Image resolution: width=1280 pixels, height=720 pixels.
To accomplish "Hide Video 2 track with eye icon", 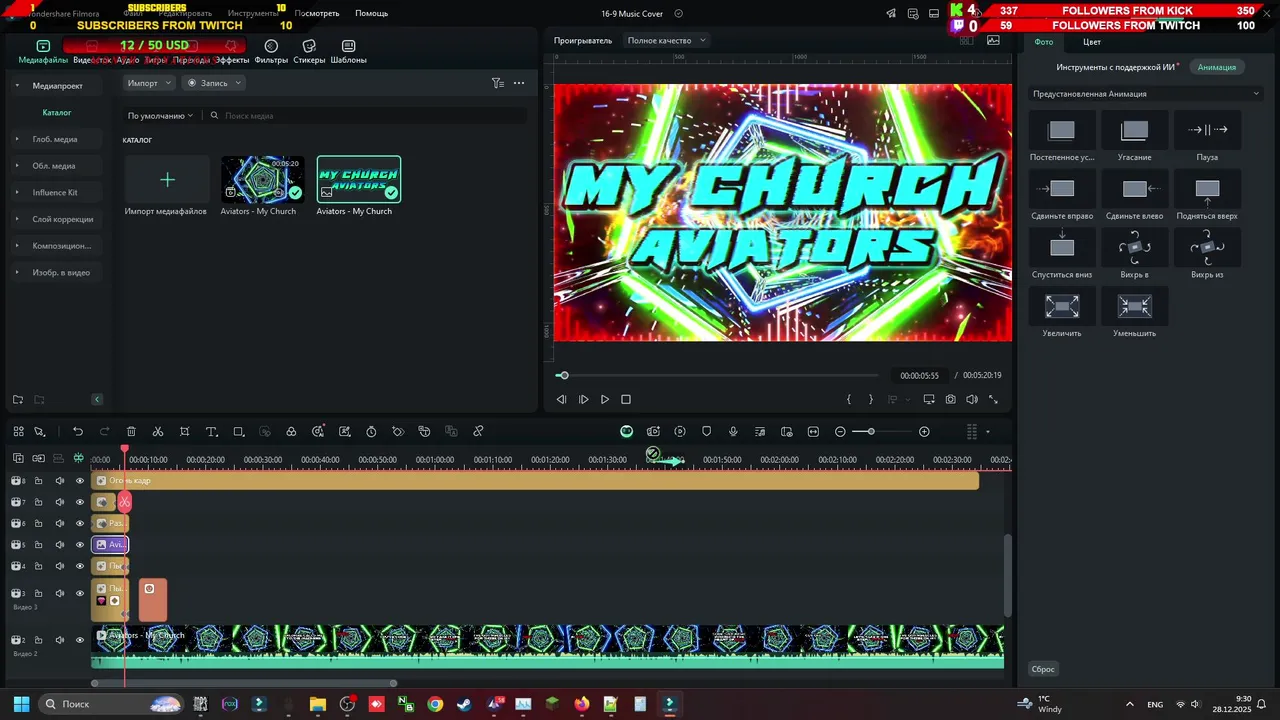I will point(80,640).
